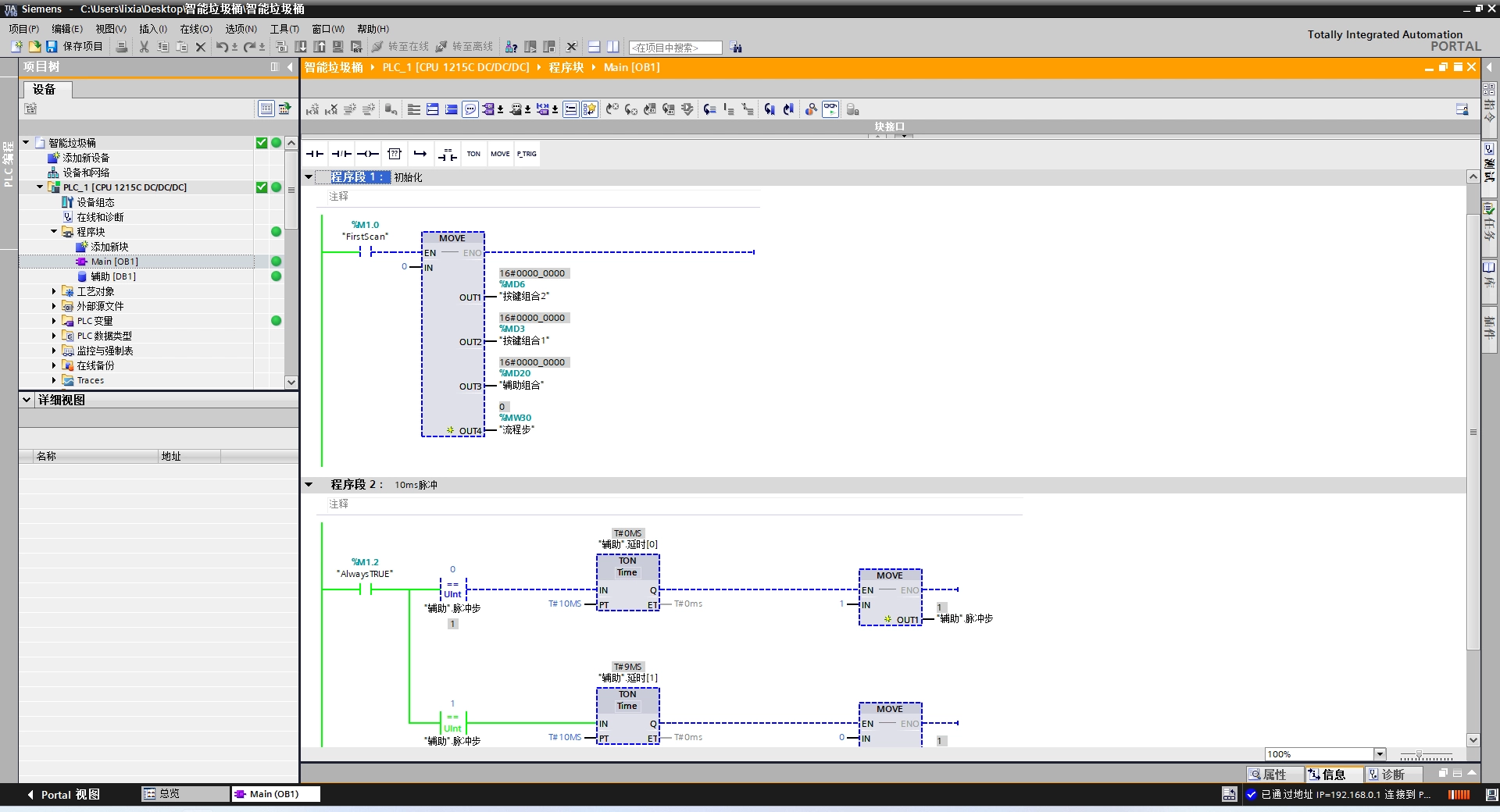Open the 100% zoom dropdown
This screenshot has height=812, width=1500.
tap(1380, 754)
